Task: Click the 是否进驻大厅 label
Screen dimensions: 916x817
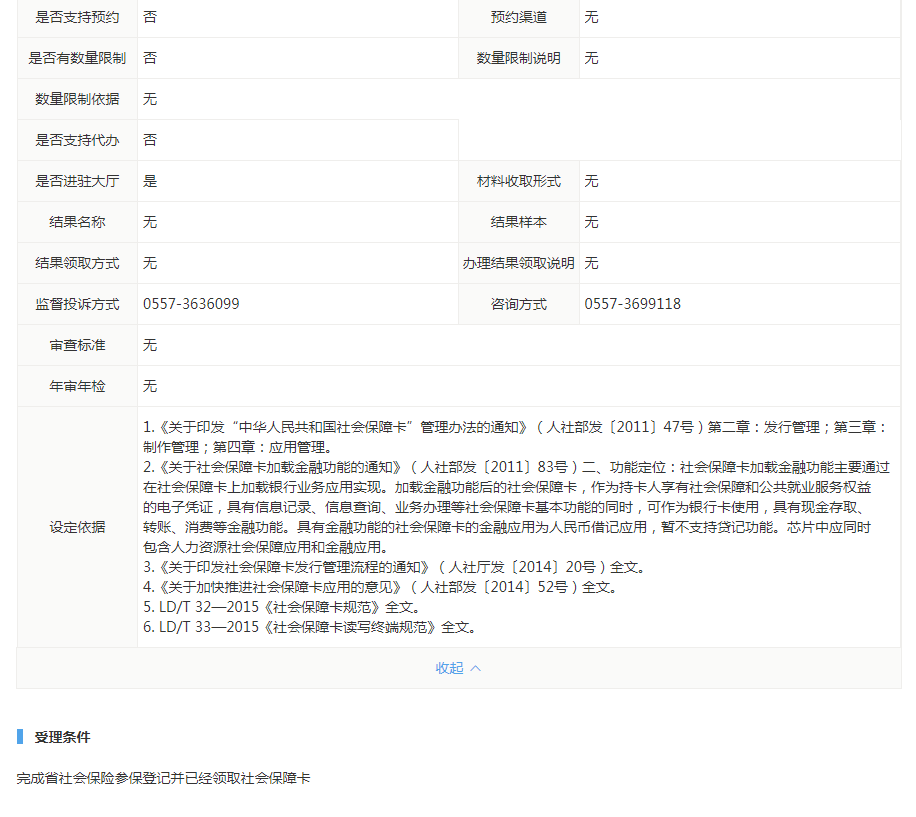Action: point(77,181)
